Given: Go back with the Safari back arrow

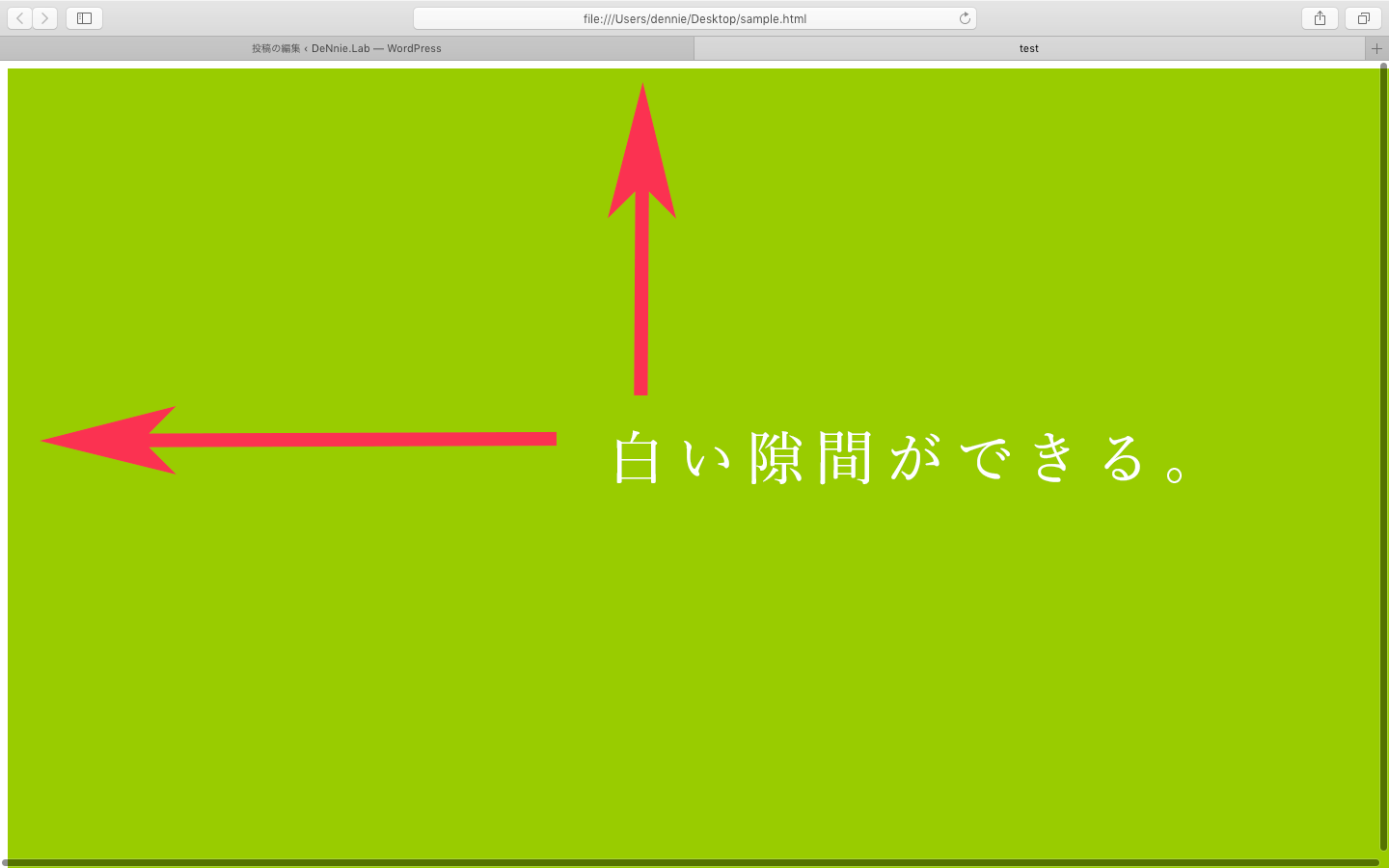Looking at the screenshot, I should point(19,18).
